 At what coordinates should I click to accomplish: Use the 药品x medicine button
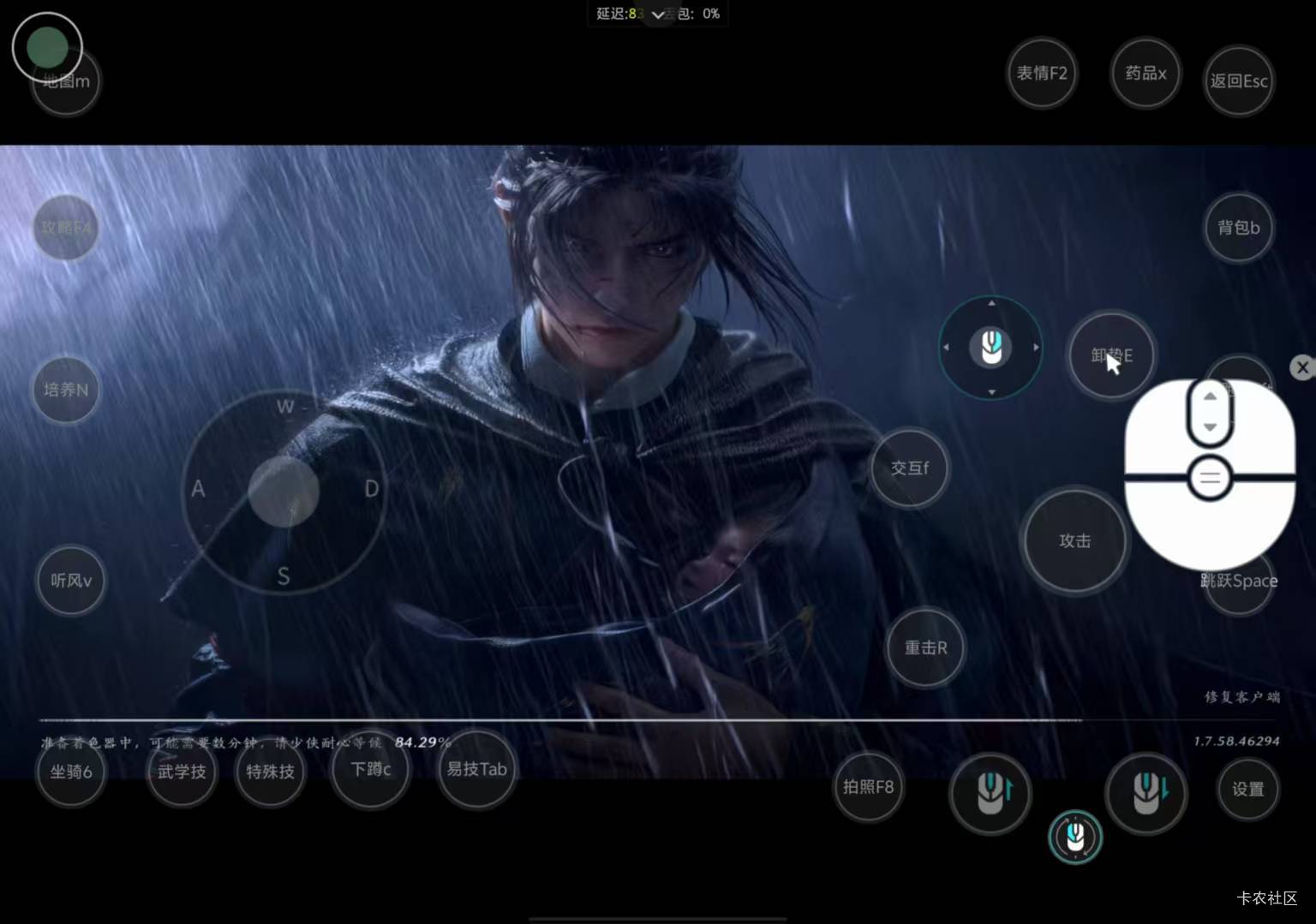pyautogui.click(x=1146, y=74)
